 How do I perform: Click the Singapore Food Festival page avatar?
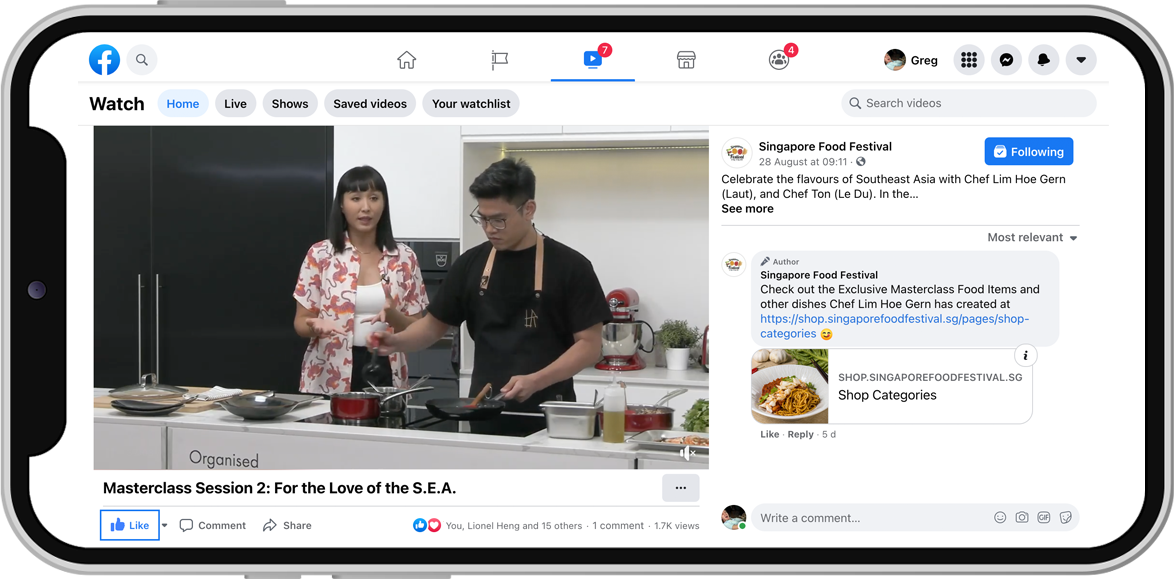point(737,153)
